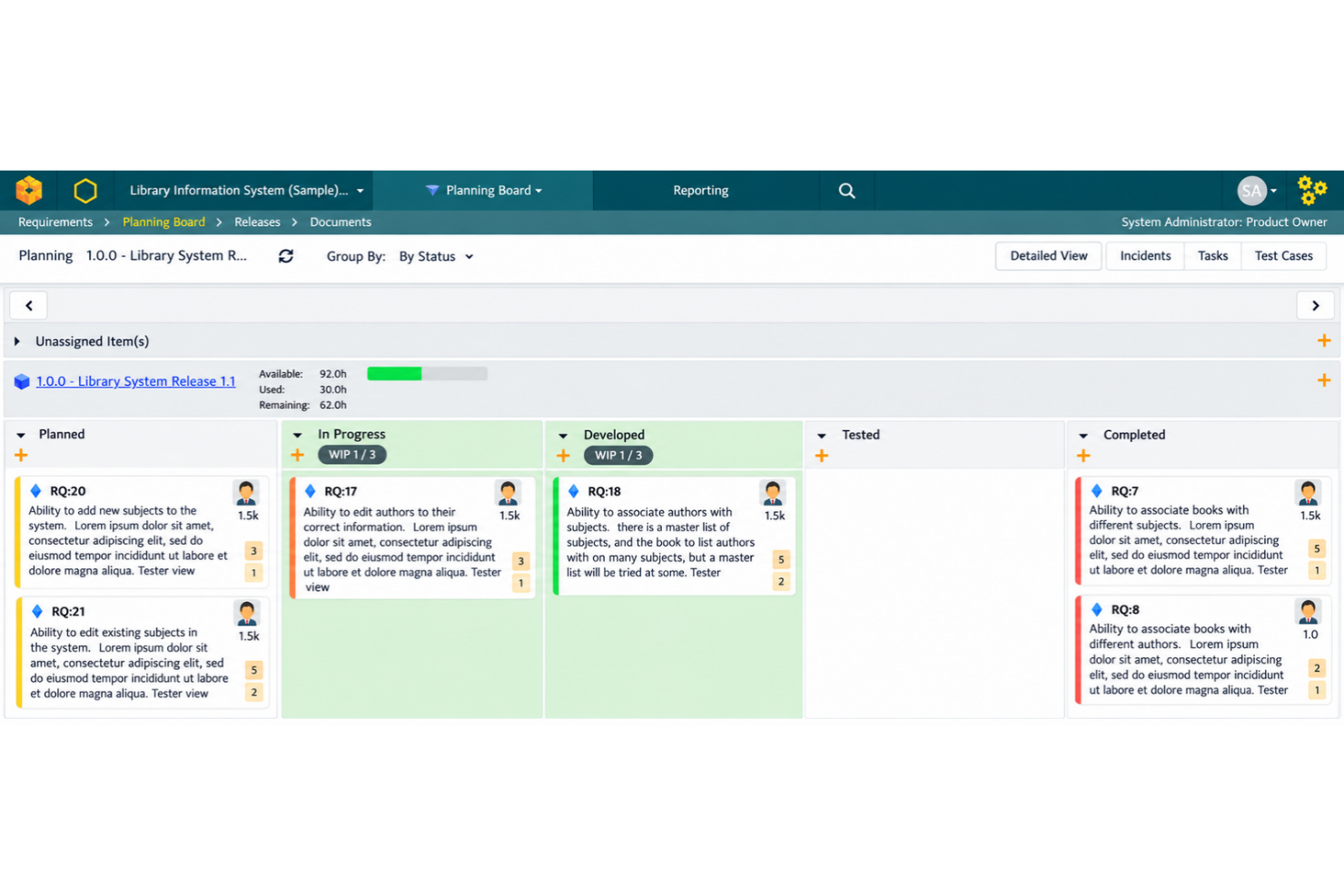Go to Releases in the breadcrumb bar

257,222
